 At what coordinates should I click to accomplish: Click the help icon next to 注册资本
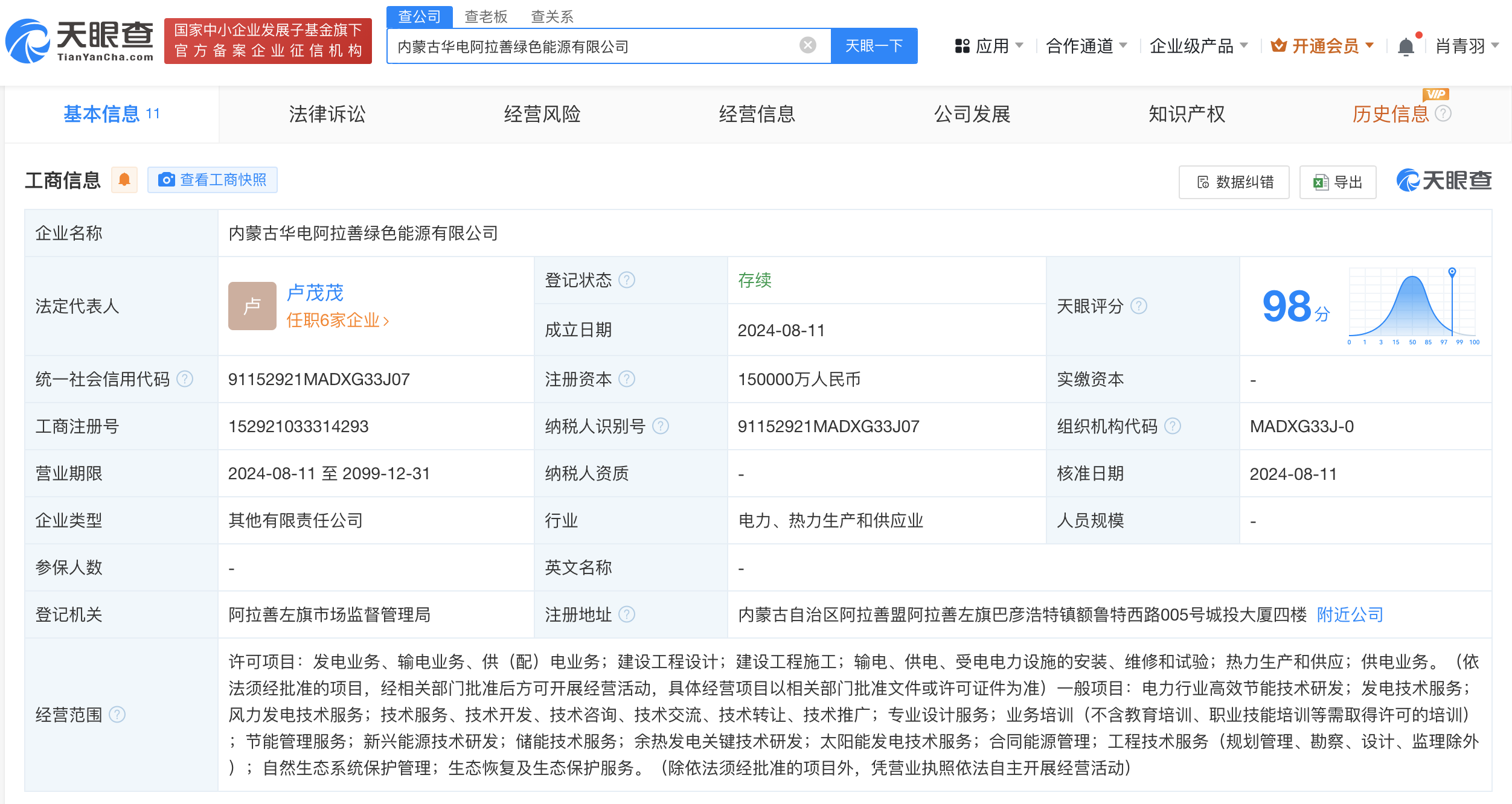[628, 379]
